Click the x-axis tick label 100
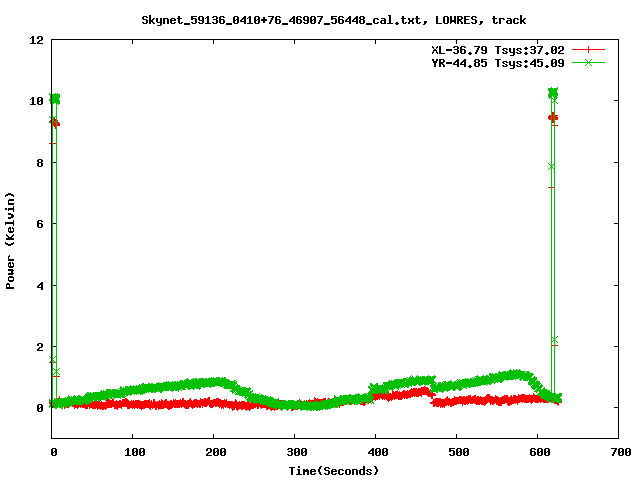 135,452
